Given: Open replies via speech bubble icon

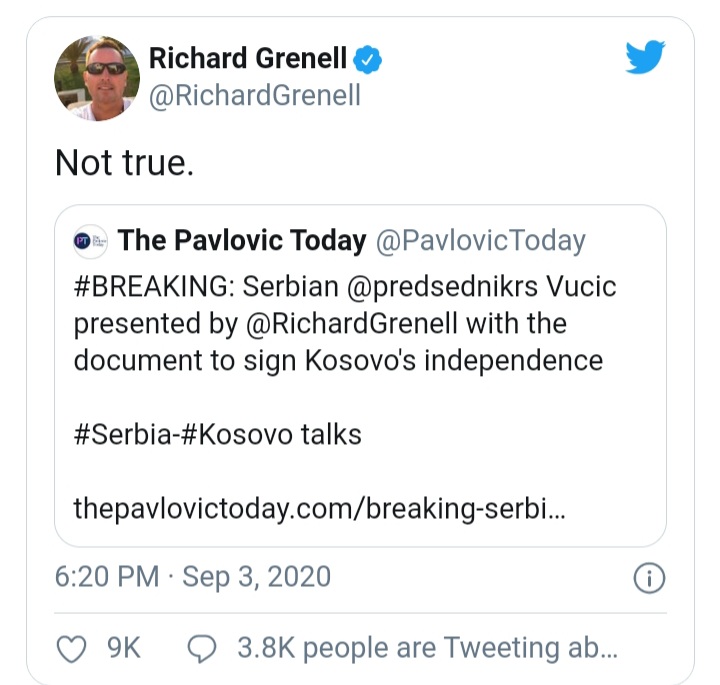Looking at the screenshot, I should (203, 648).
